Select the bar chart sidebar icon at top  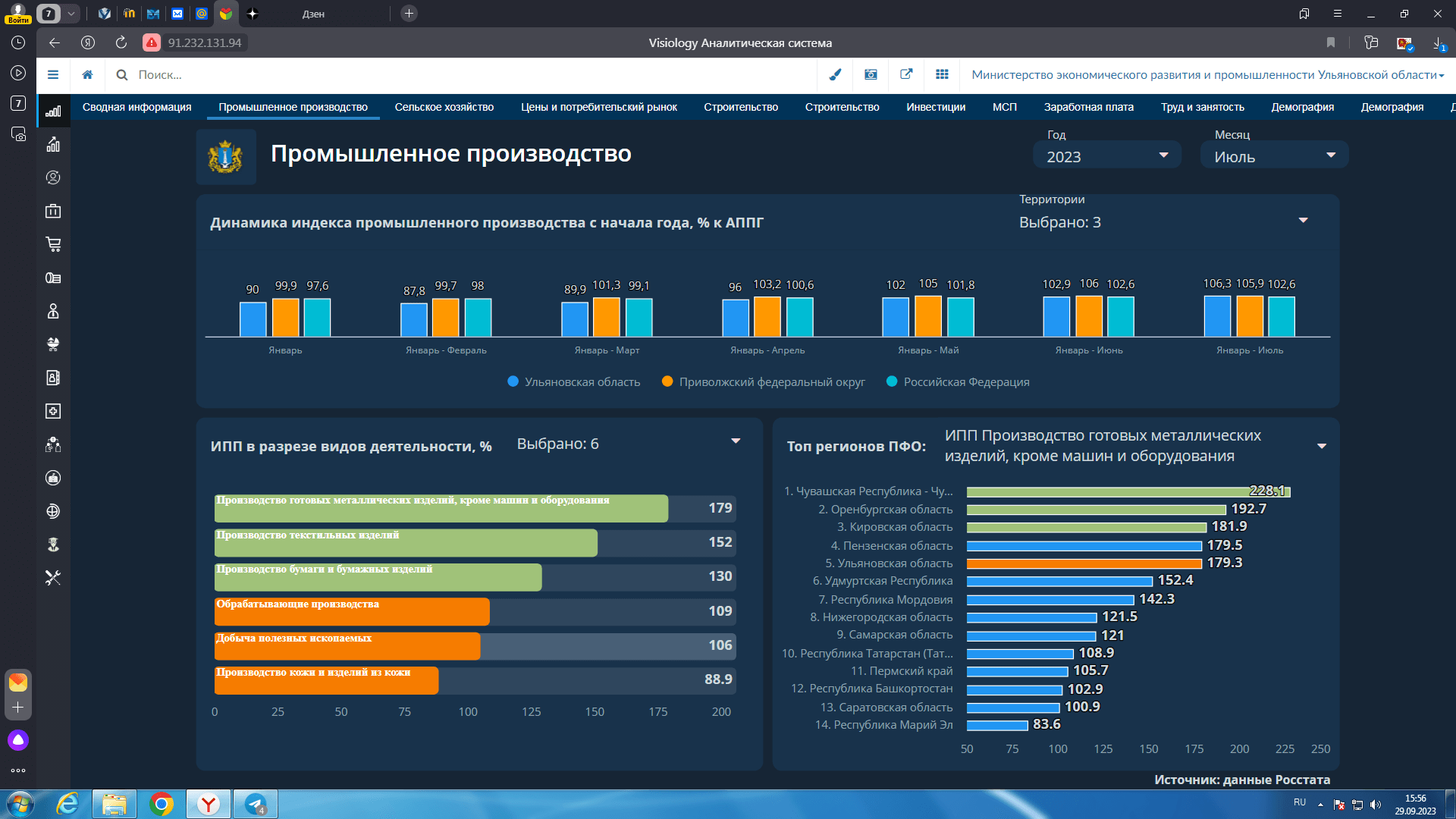tap(53, 111)
